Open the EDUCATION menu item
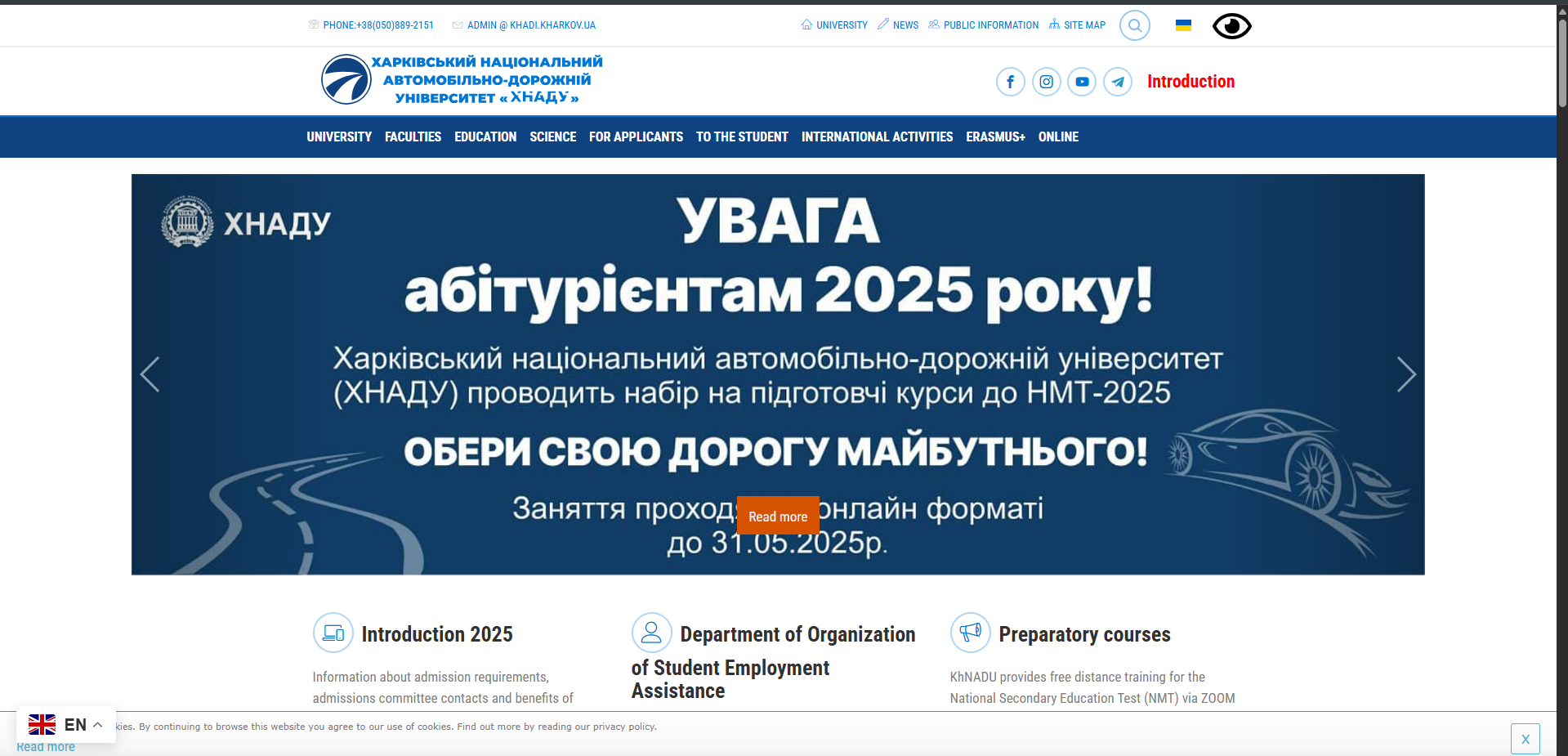The width and height of the screenshot is (1568, 756). point(485,136)
